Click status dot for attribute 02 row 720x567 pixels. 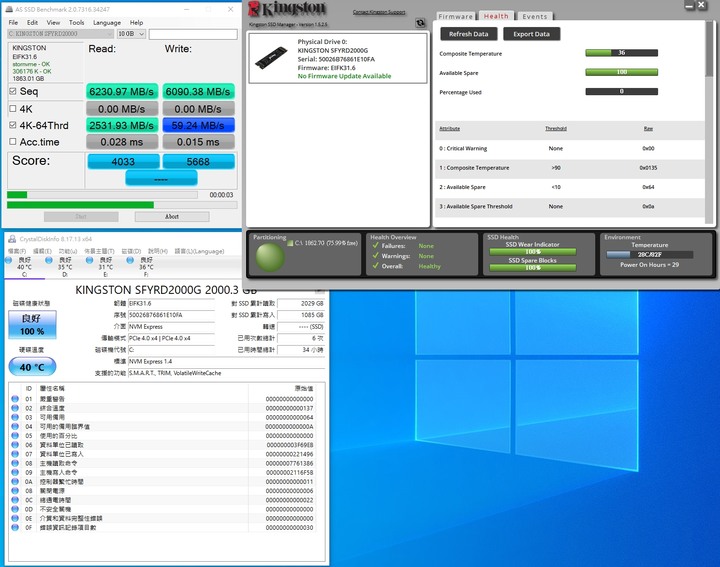[15, 408]
